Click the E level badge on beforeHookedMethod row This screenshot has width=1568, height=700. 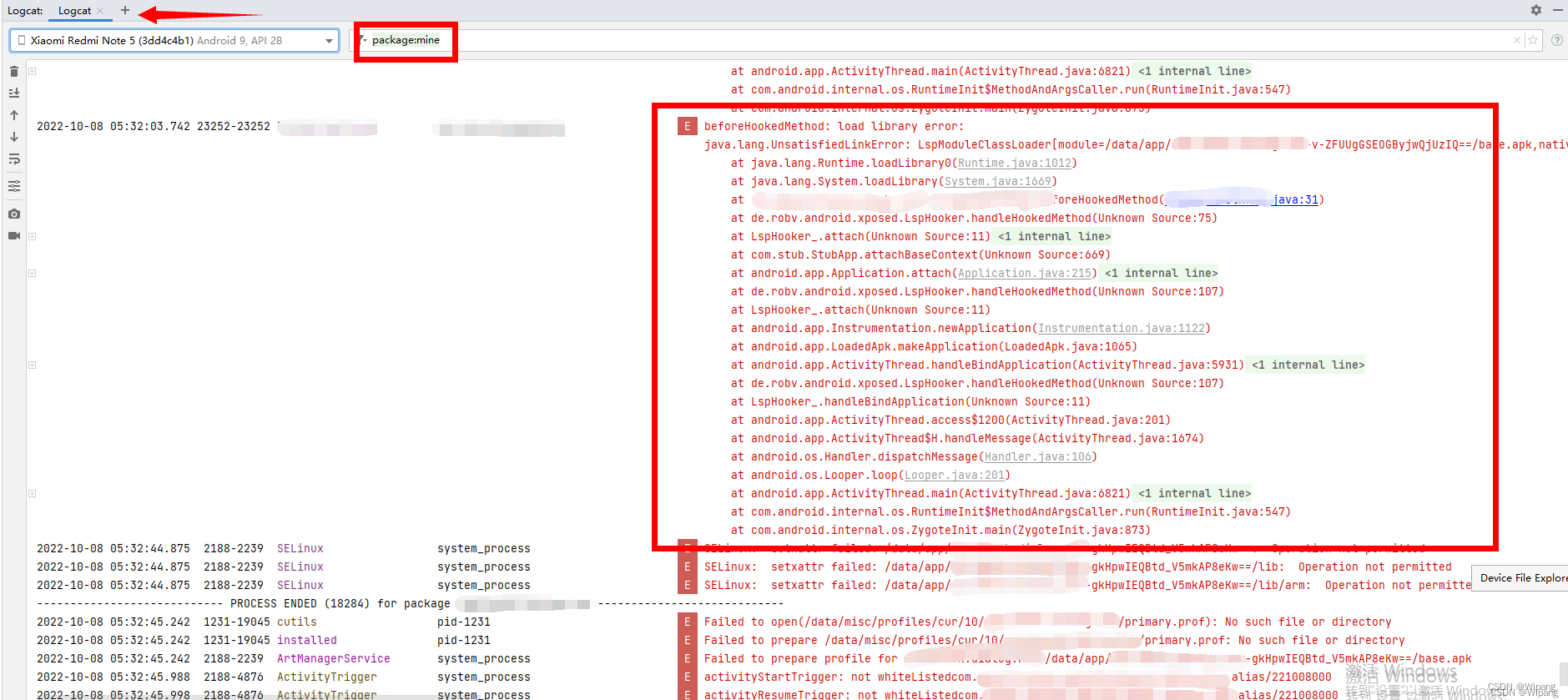click(x=687, y=126)
